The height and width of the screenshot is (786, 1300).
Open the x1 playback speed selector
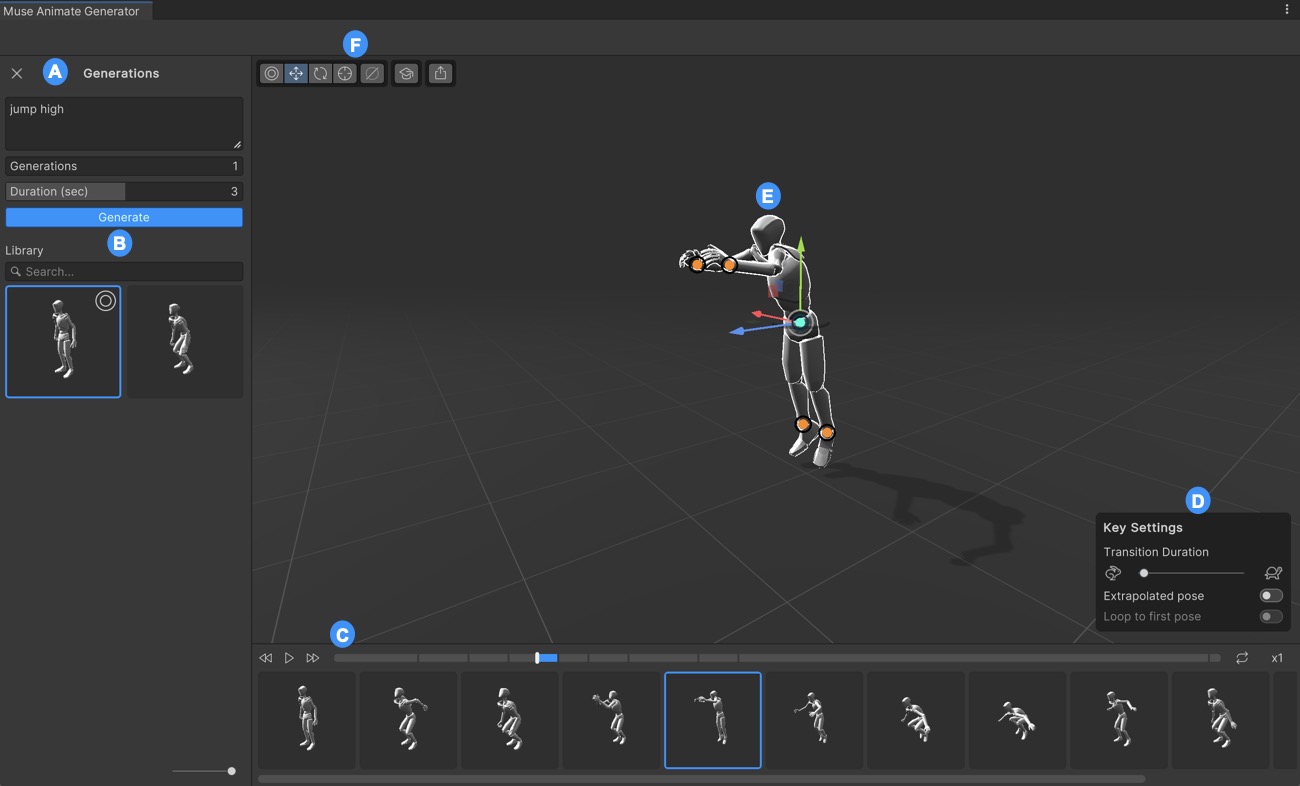pyautogui.click(x=1277, y=658)
